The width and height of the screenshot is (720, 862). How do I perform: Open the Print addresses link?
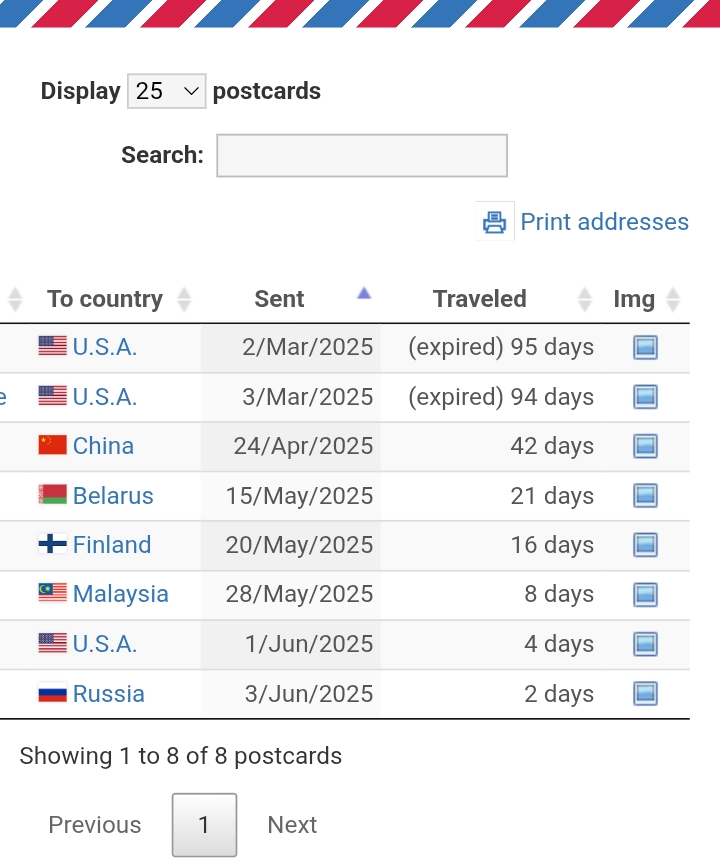click(604, 222)
